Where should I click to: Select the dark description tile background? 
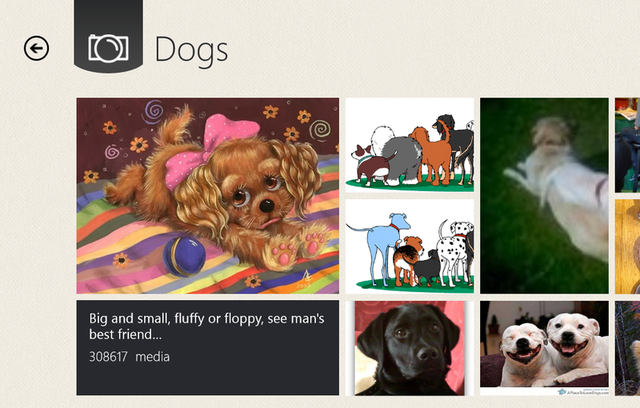(208, 348)
